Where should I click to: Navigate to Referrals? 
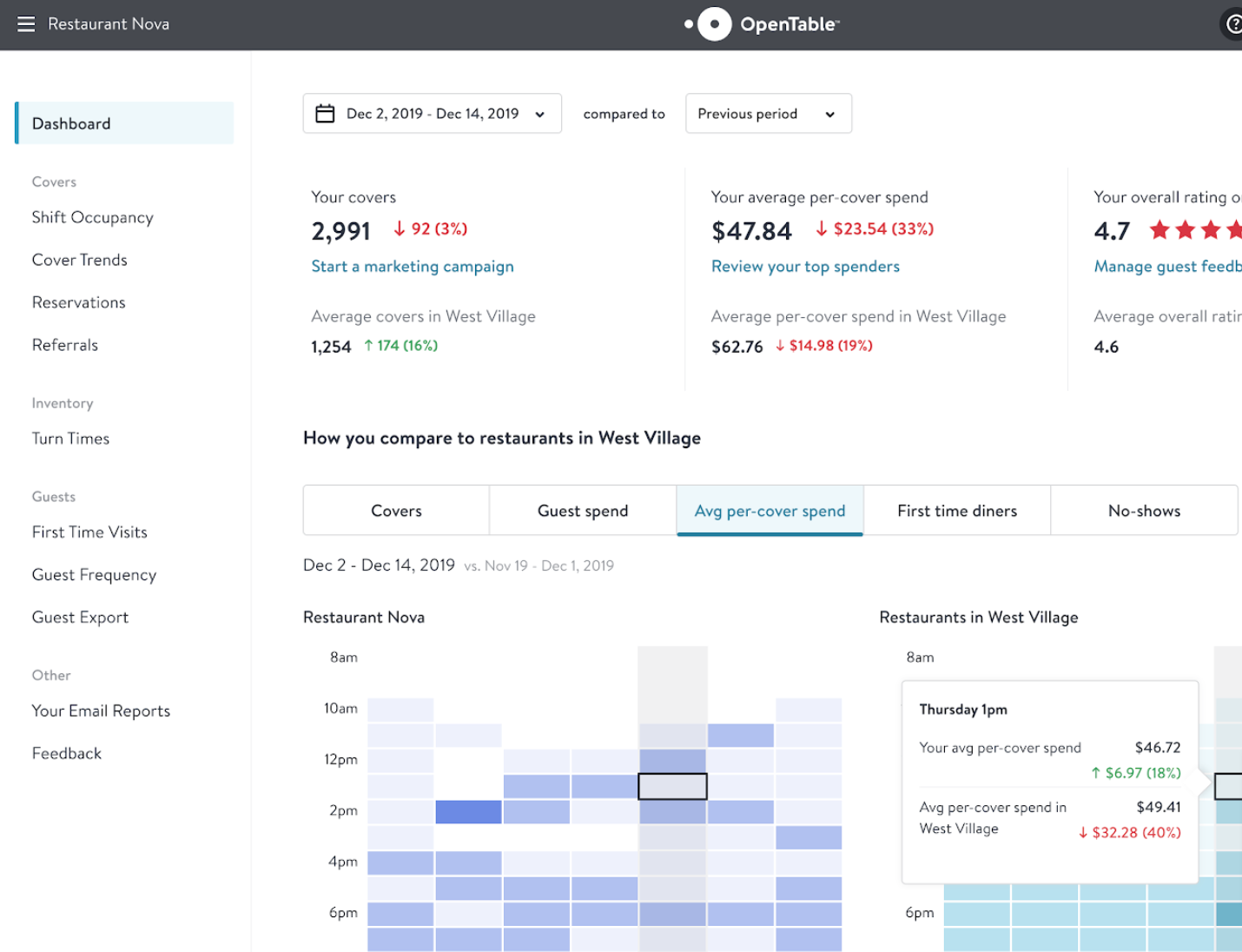[x=65, y=345]
